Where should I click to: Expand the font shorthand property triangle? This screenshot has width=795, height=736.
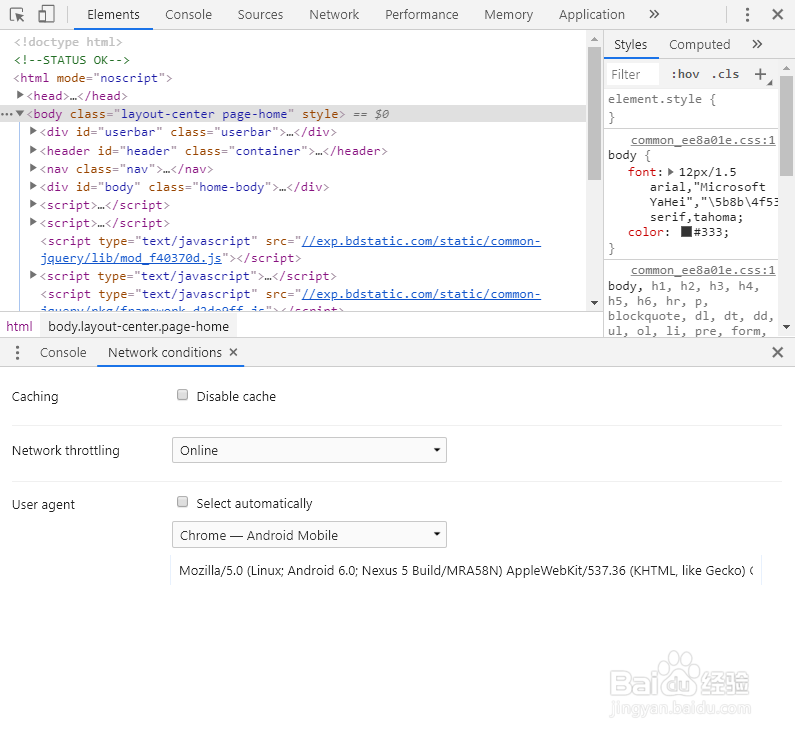pyautogui.click(x=670, y=172)
